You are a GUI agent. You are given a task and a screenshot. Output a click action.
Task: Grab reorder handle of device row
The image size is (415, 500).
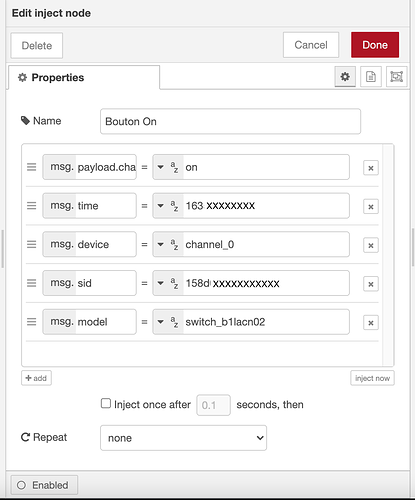[32, 244]
